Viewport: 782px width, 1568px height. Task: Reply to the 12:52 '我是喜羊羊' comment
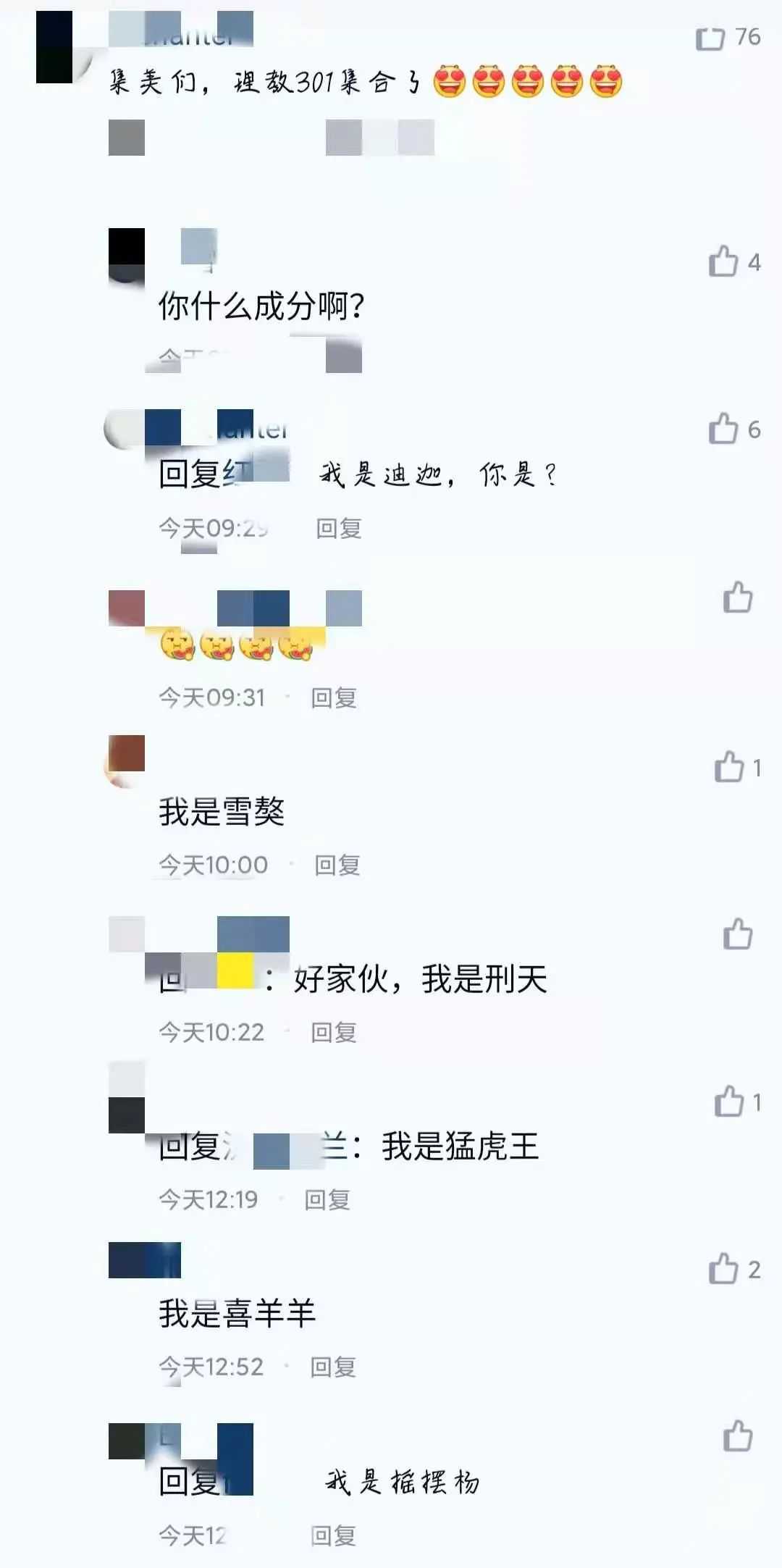point(333,1367)
